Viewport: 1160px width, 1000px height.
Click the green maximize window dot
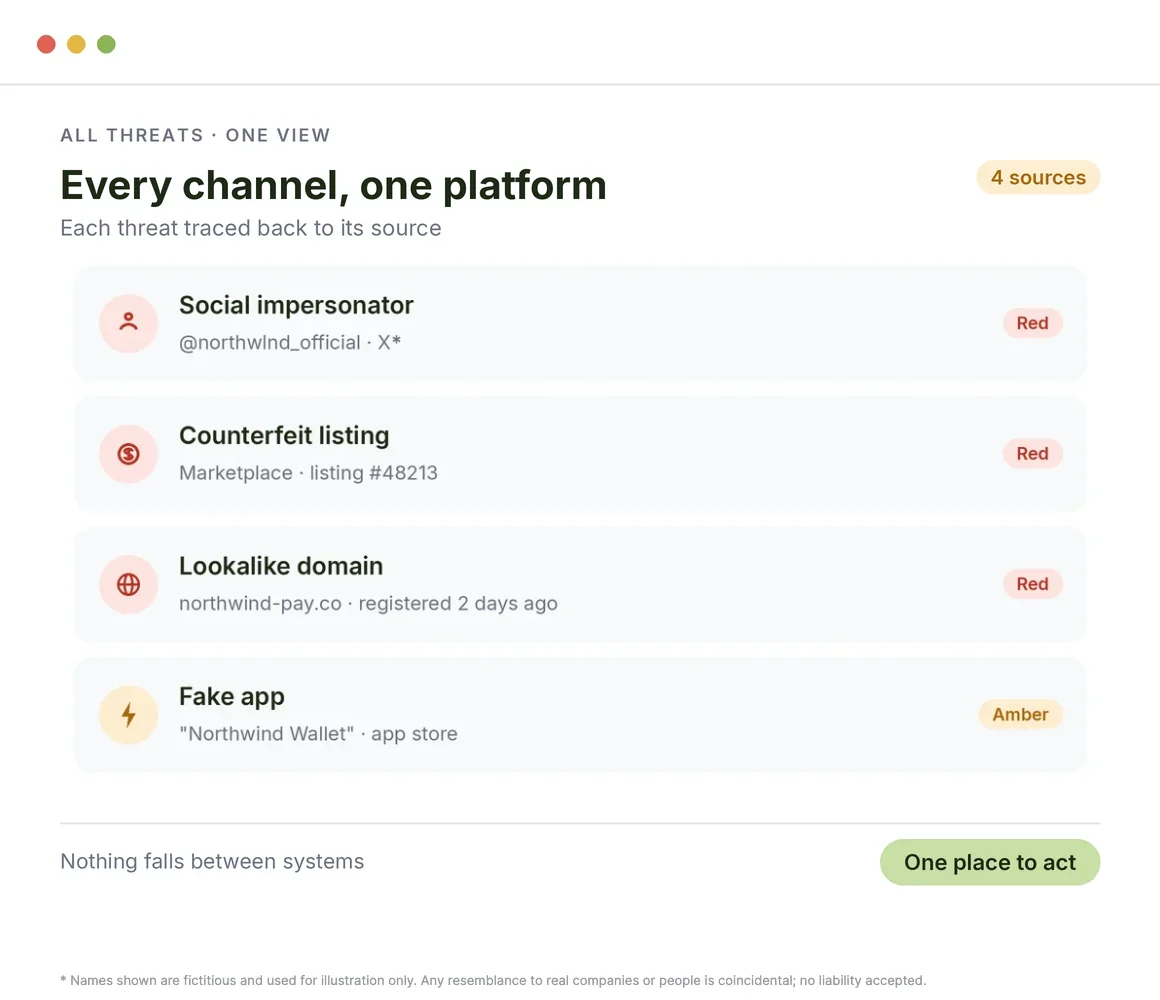coord(107,44)
